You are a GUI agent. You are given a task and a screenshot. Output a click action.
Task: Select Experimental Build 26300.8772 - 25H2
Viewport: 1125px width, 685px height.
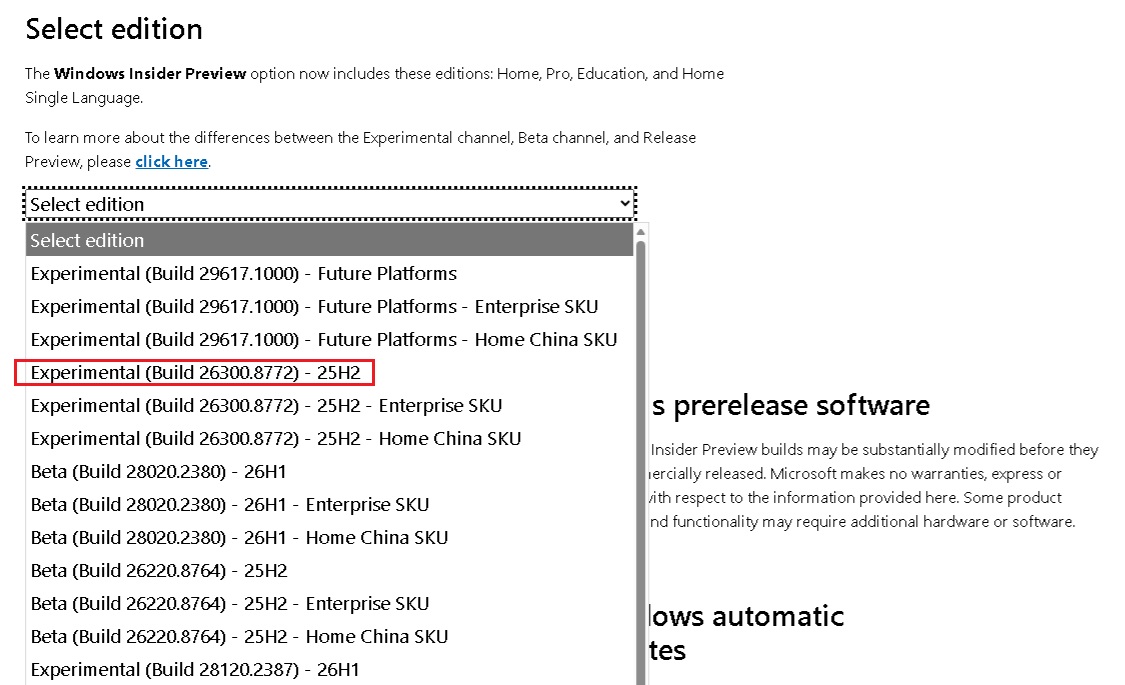(329, 372)
